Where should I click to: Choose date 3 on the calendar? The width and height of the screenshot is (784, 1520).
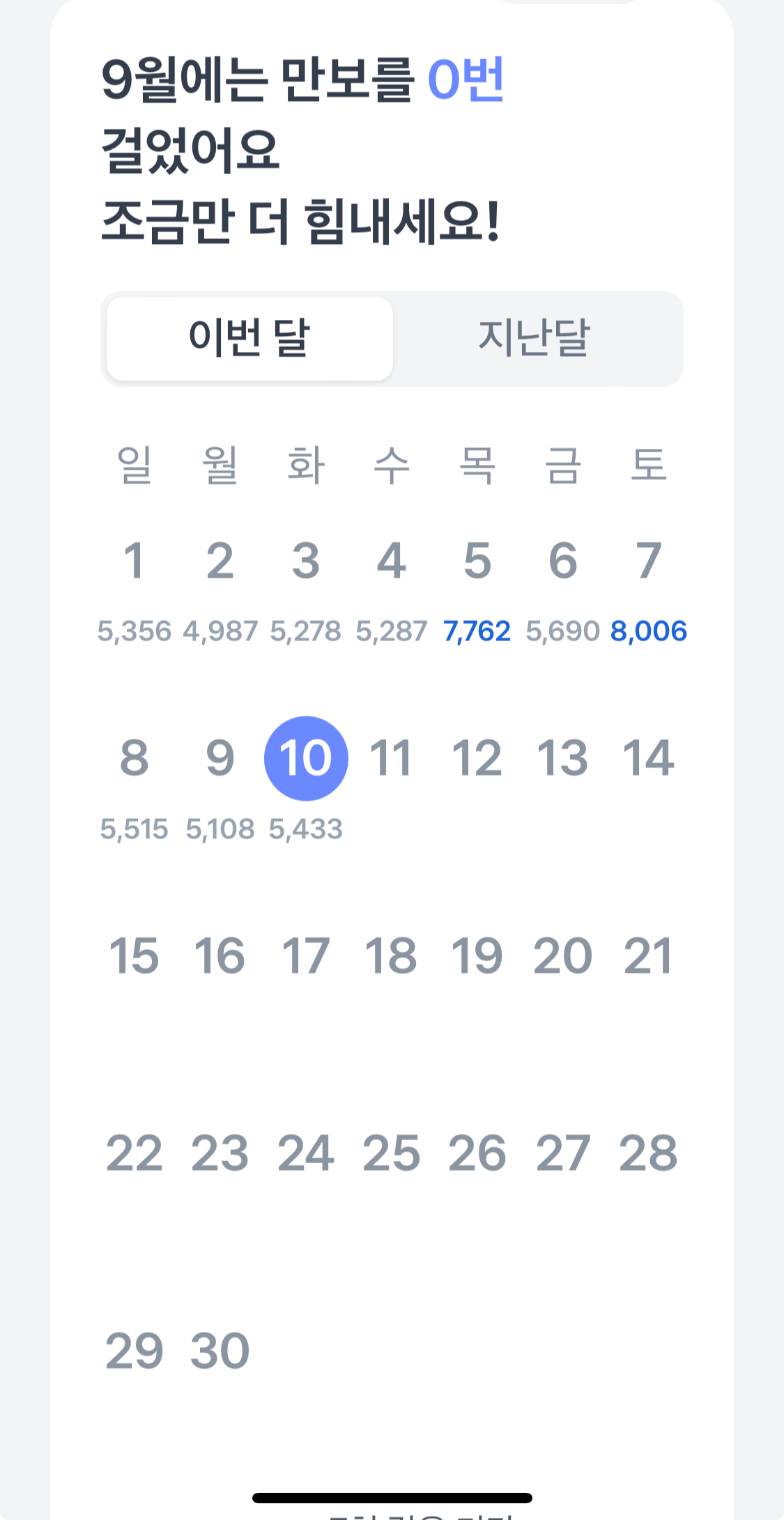pos(306,561)
